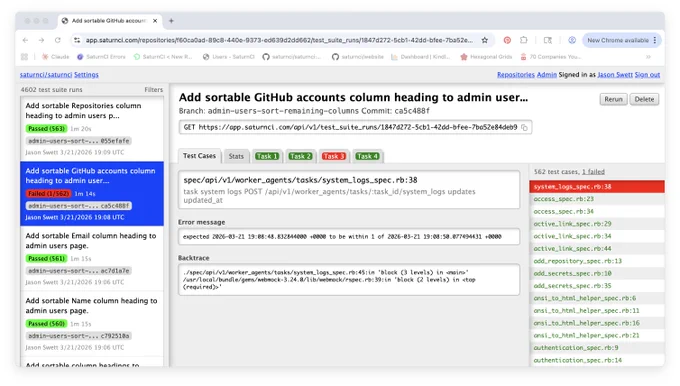The image size is (680, 386).
Task: Open the Admin link
Action: [x=547, y=75]
